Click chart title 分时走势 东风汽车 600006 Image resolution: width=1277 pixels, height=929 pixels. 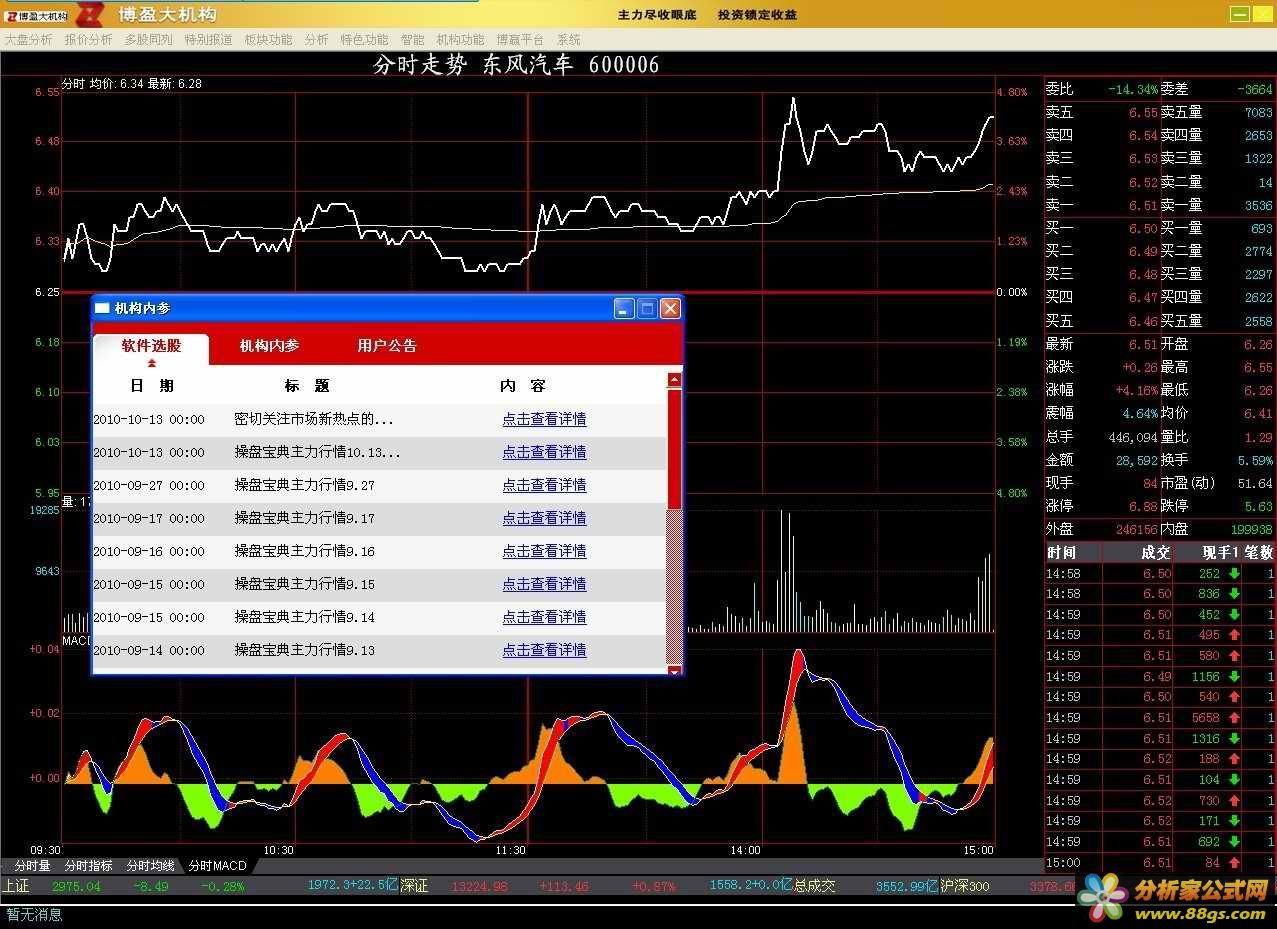click(x=516, y=66)
